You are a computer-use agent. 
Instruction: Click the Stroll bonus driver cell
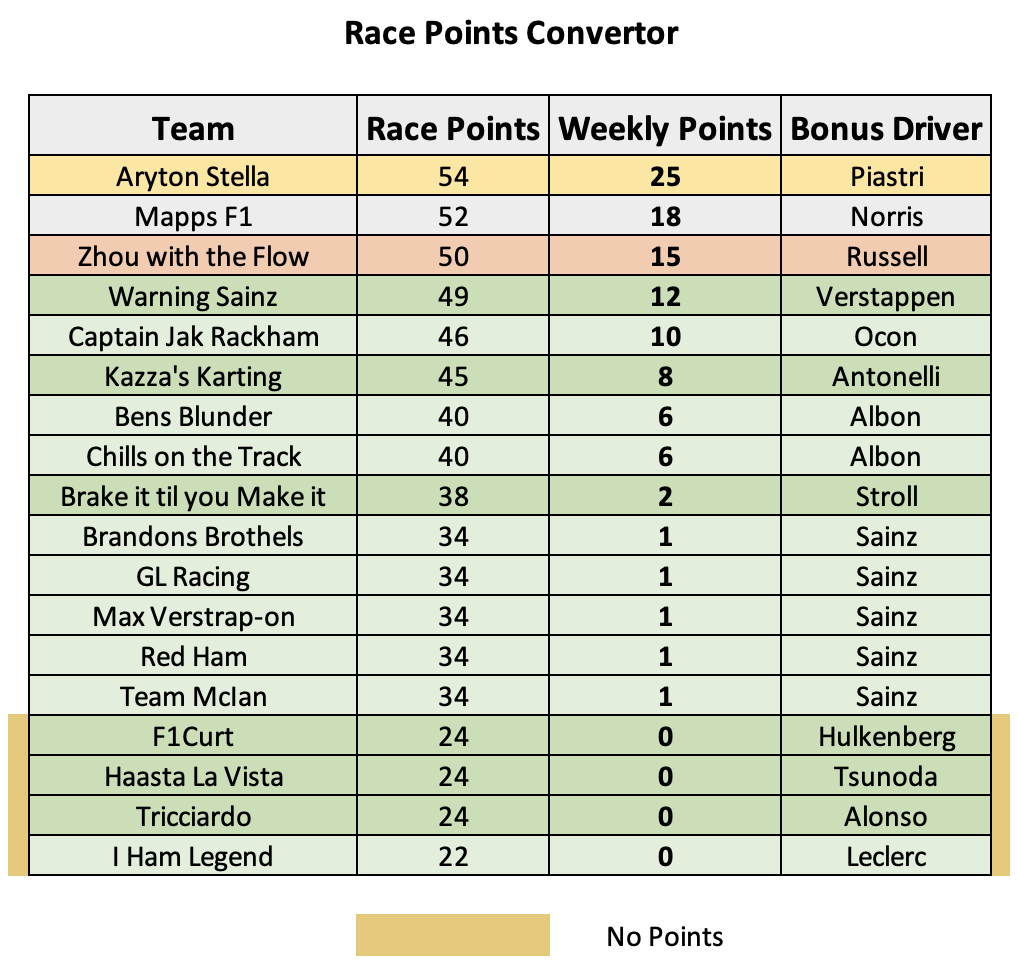[886, 496]
